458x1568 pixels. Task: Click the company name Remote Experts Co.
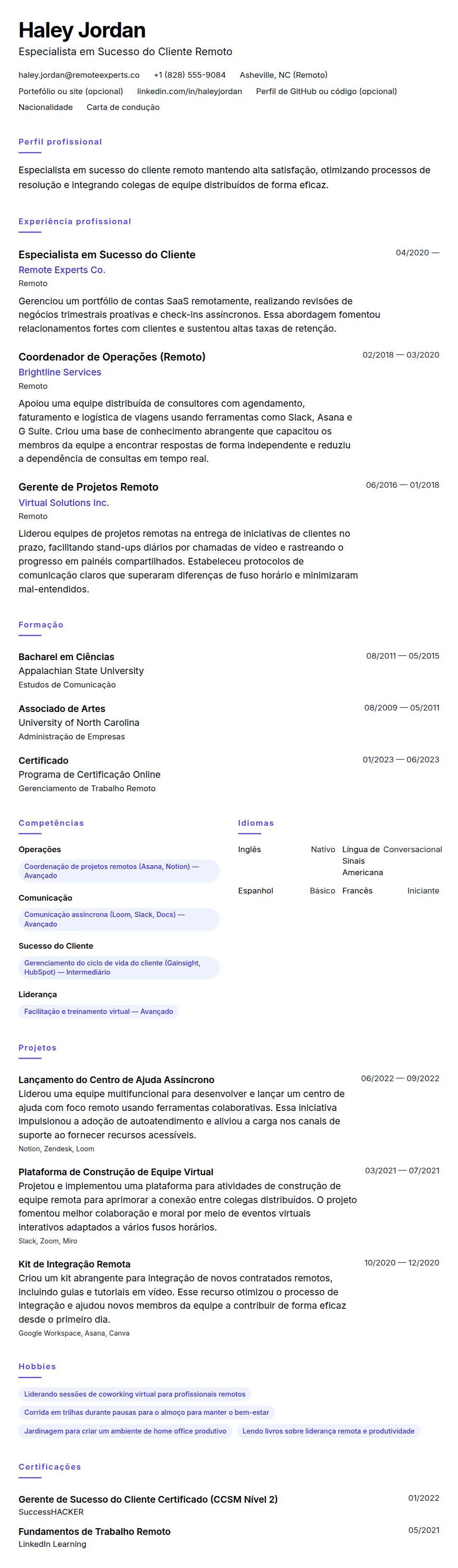62,270
